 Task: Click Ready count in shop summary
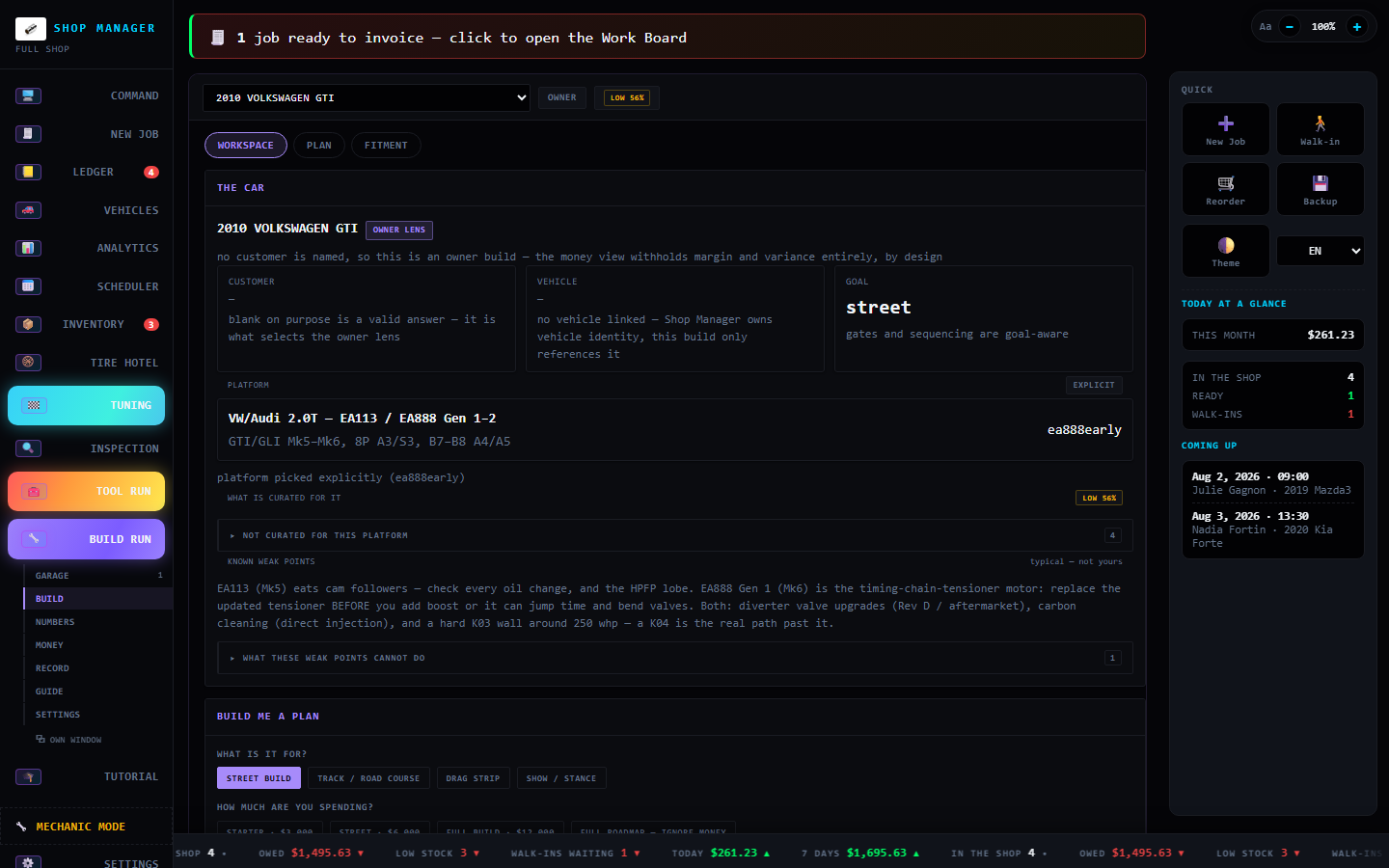pyautogui.click(x=1272, y=396)
